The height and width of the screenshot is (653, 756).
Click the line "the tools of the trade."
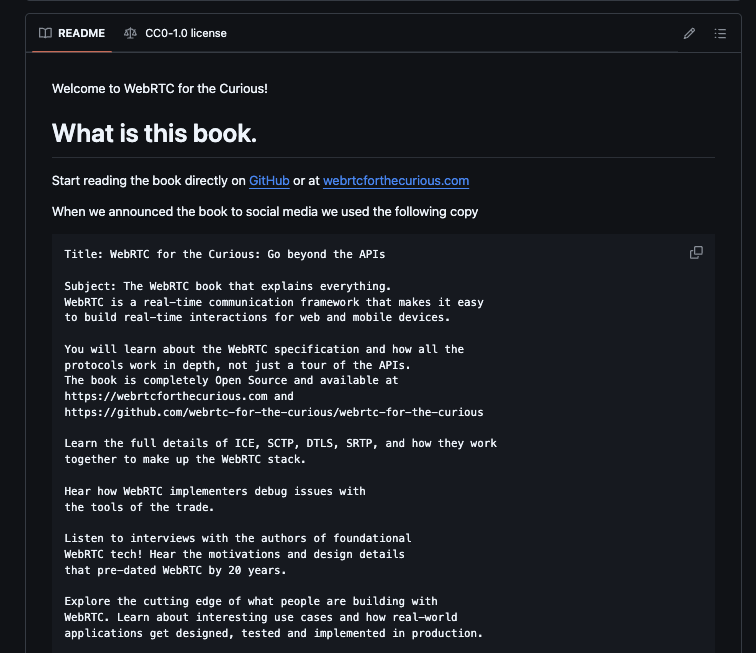pyautogui.click(x=139, y=507)
